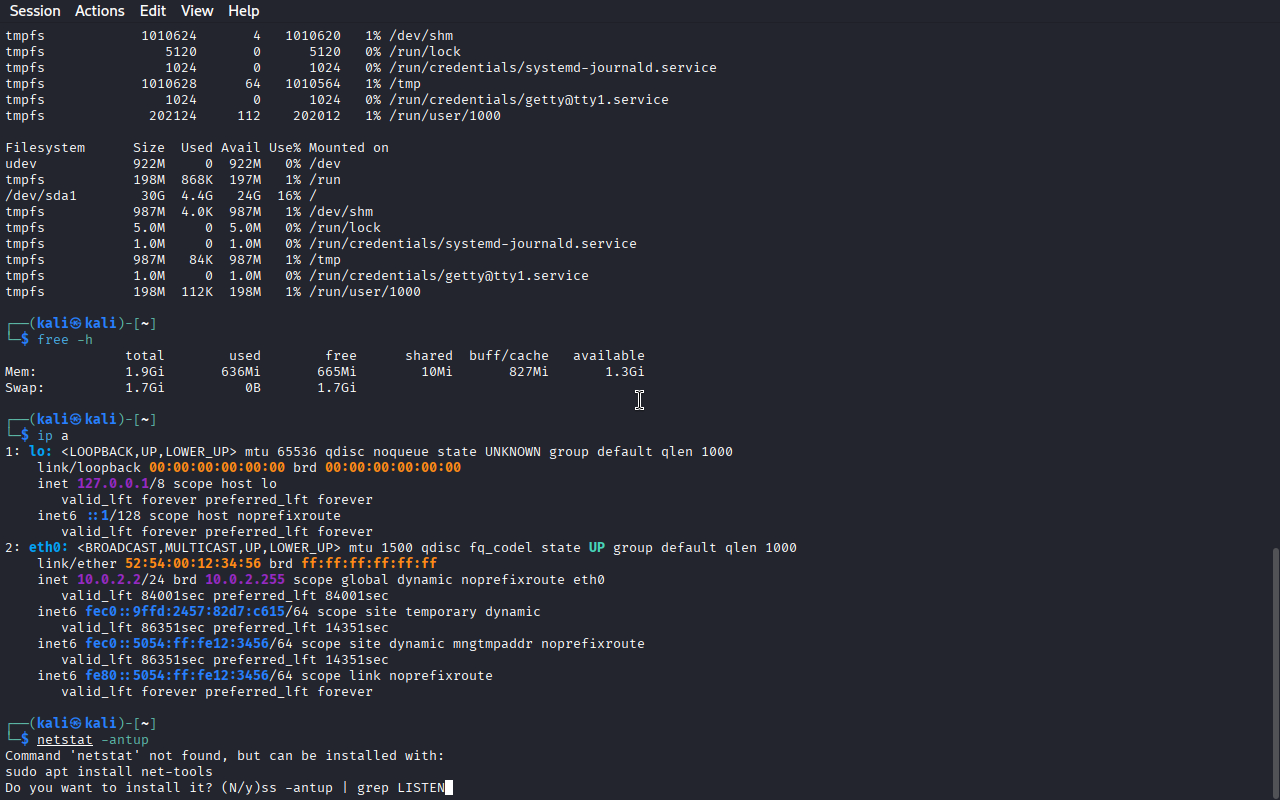Open the Help menu
Viewport: 1280px width, 800px height.
click(244, 11)
